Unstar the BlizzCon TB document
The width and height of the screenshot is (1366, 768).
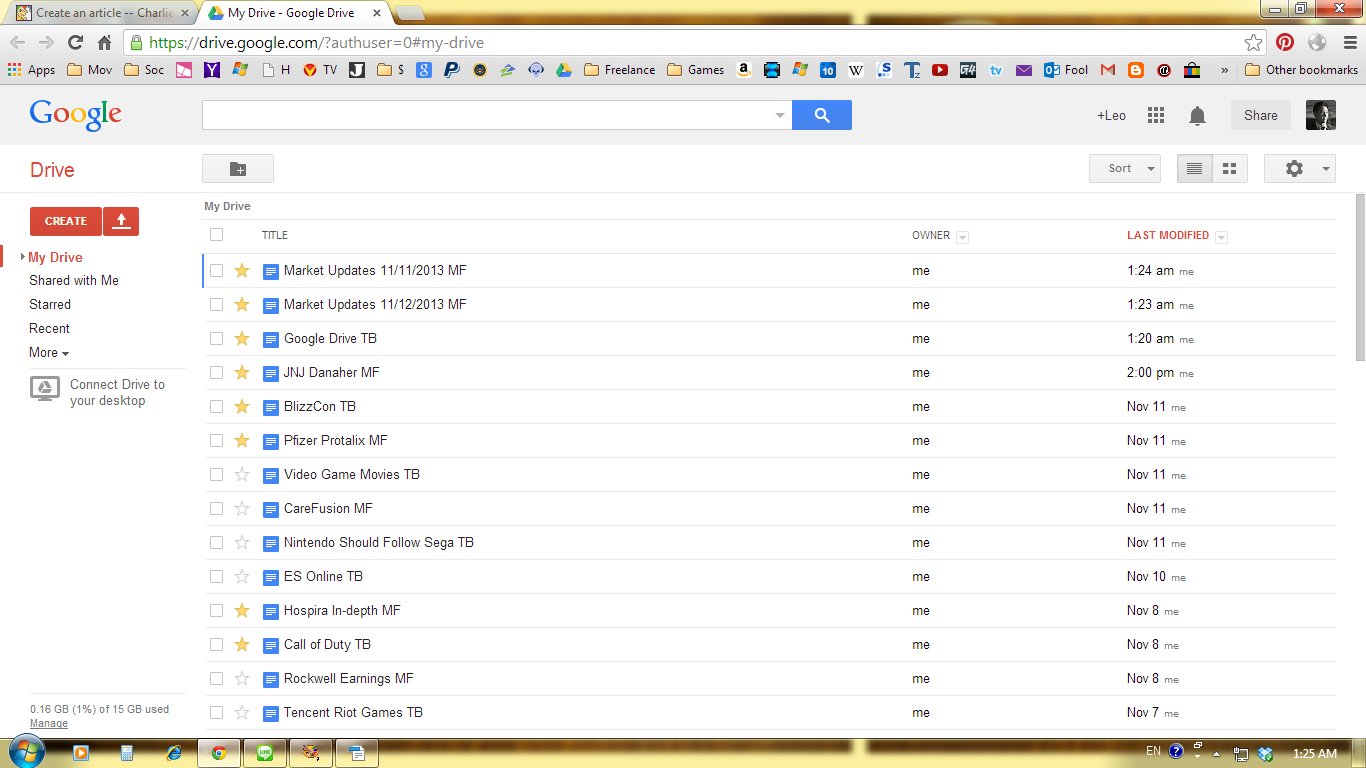click(241, 407)
